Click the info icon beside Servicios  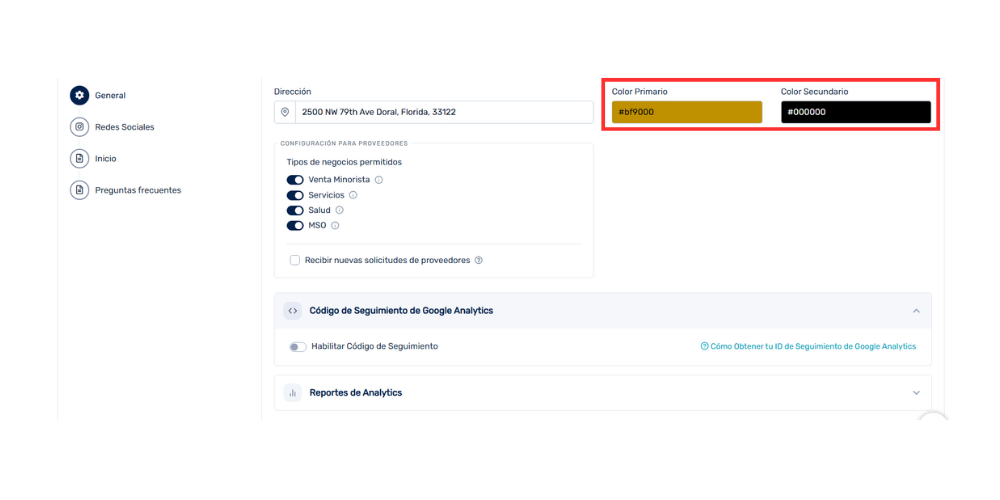tap(353, 195)
